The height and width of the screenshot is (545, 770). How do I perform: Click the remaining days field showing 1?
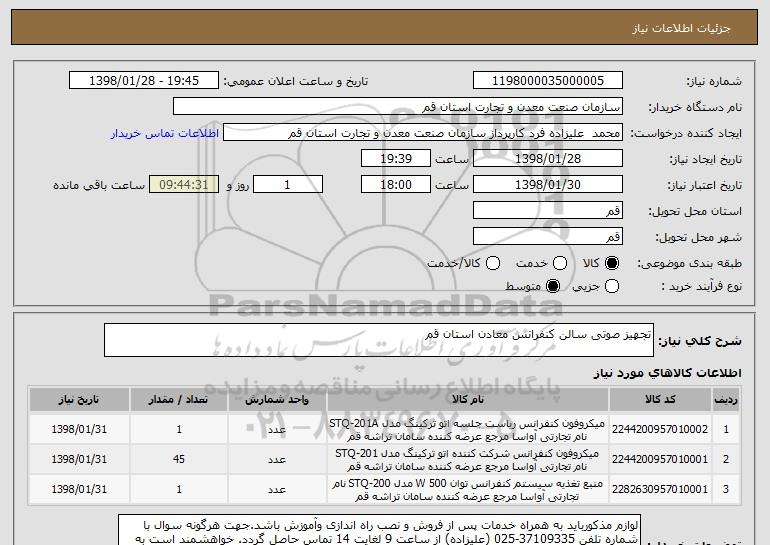pos(288,185)
